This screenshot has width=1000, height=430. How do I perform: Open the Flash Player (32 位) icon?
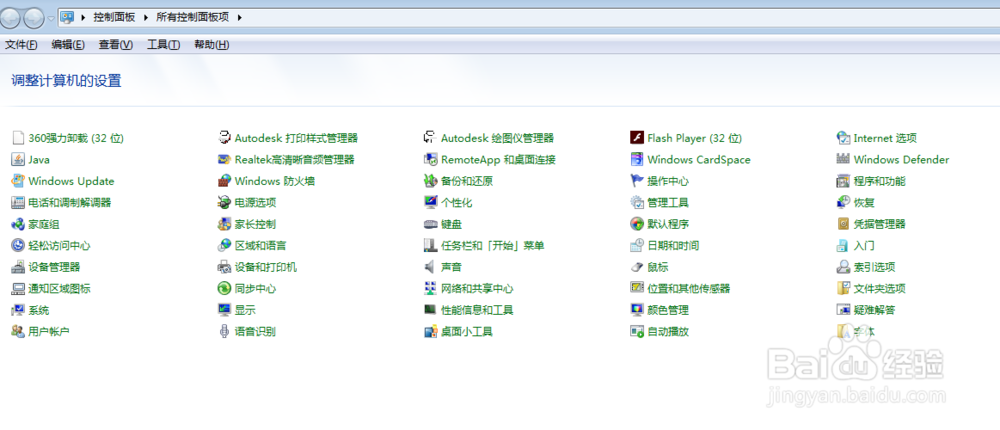tap(636, 138)
